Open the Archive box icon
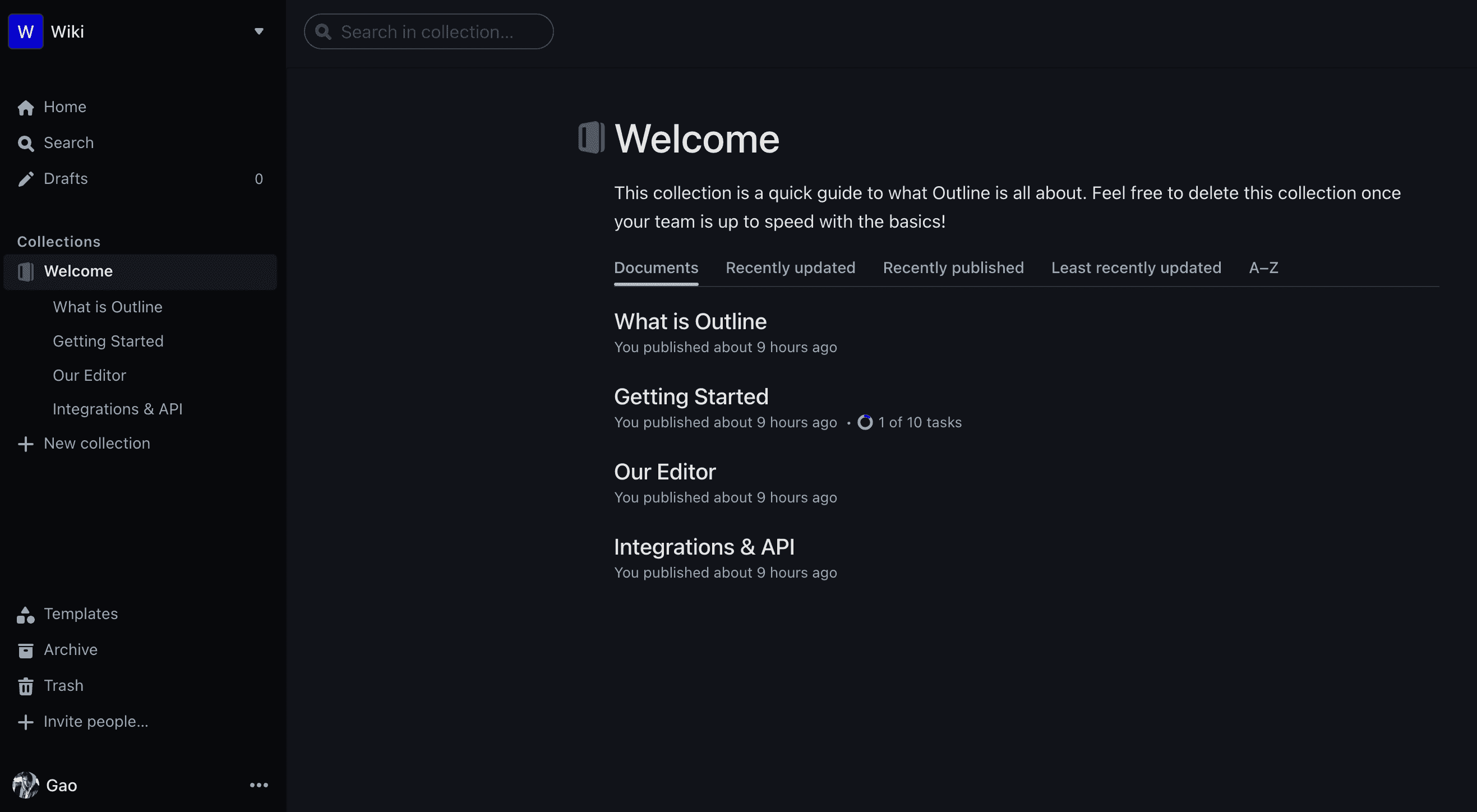This screenshot has width=1477, height=812. click(25, 650)
